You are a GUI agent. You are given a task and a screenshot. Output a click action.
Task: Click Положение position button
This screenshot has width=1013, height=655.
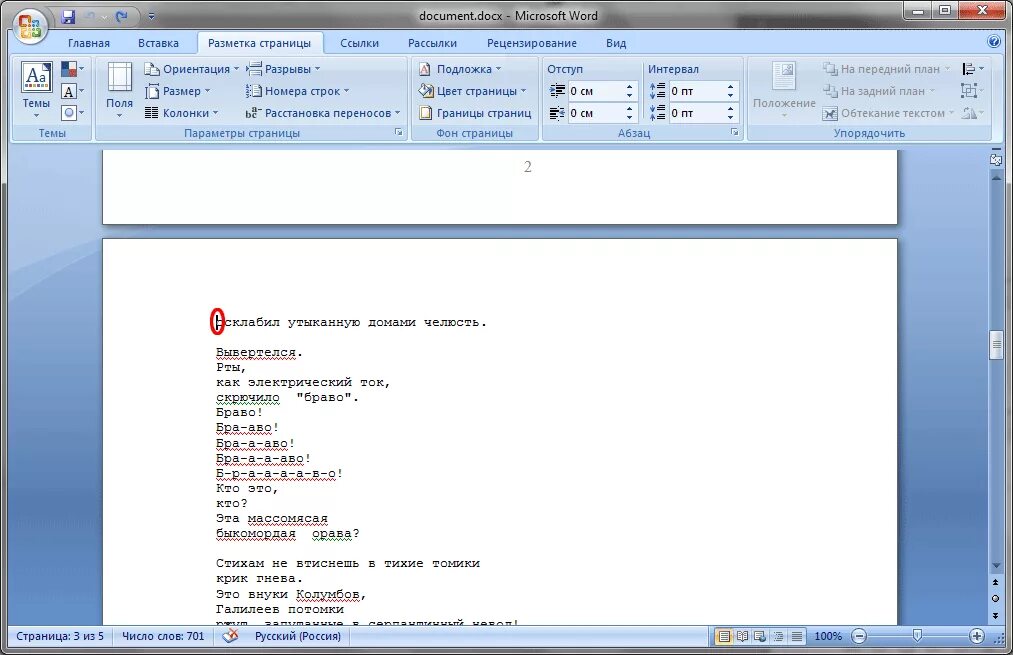point(784,90)
